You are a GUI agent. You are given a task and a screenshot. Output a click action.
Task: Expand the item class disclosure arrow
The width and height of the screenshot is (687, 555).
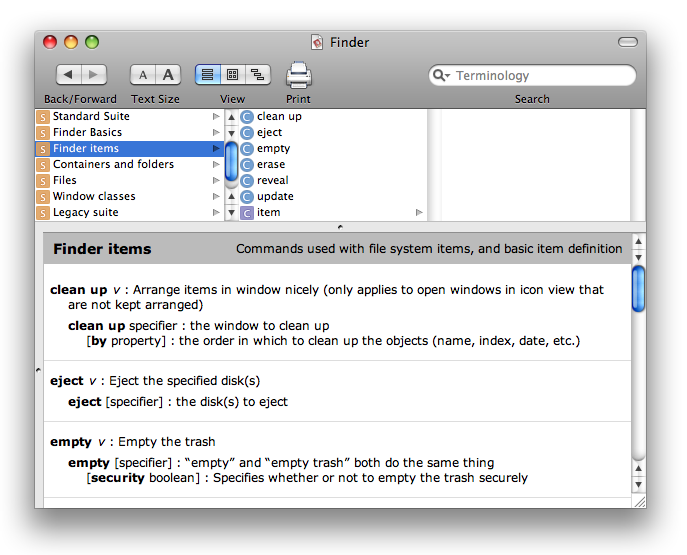419,212
